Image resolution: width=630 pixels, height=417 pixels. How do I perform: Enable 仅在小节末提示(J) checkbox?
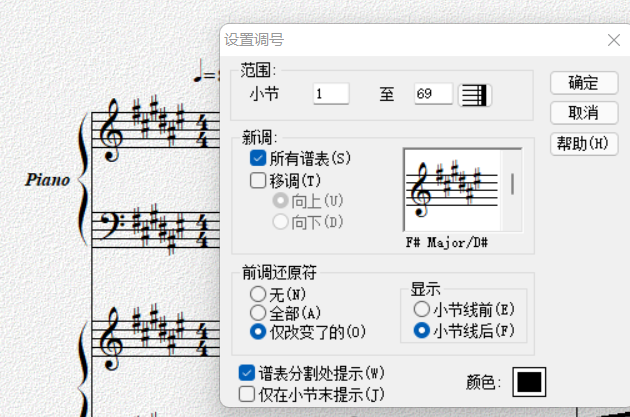[x=246, y=394]
